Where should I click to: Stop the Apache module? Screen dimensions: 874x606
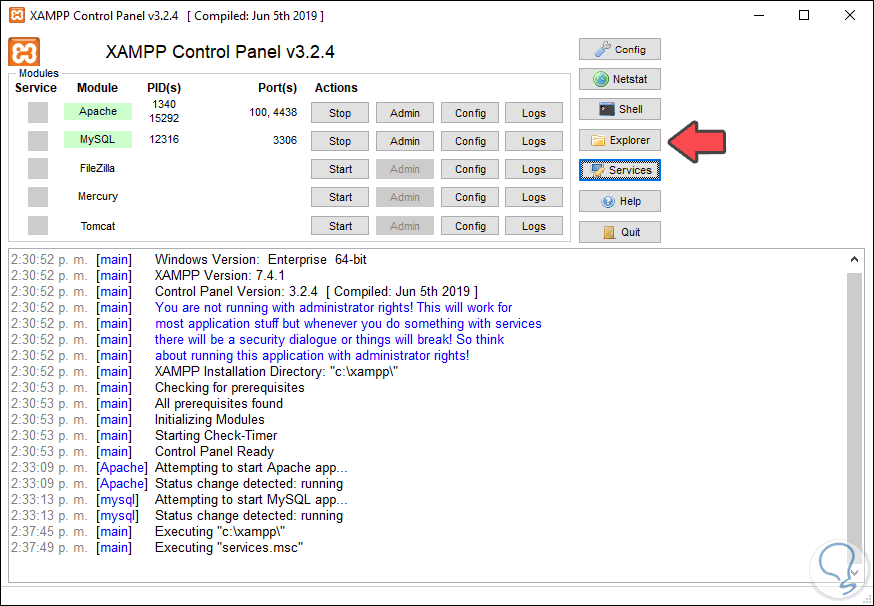click(340, 113)
